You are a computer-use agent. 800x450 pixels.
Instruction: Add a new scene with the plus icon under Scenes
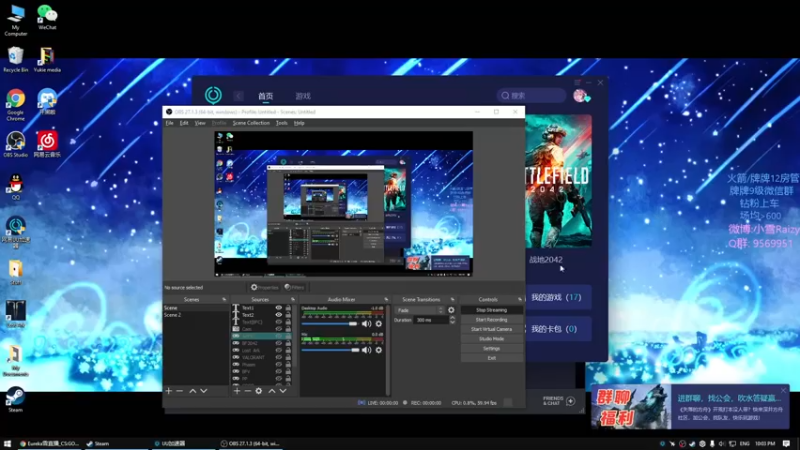pos(169,391)
